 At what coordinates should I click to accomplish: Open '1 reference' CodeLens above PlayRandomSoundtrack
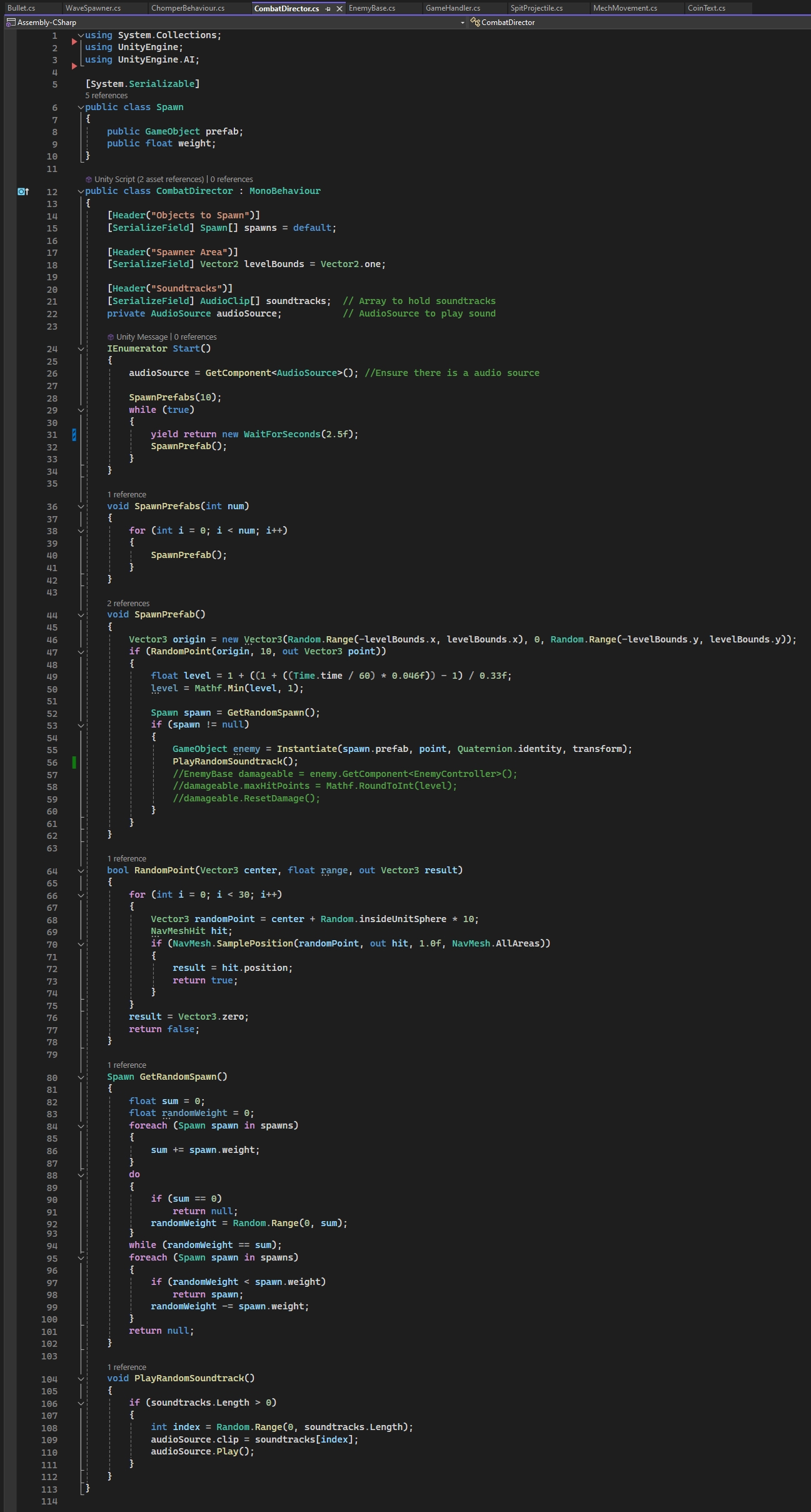pos(126,1367)
